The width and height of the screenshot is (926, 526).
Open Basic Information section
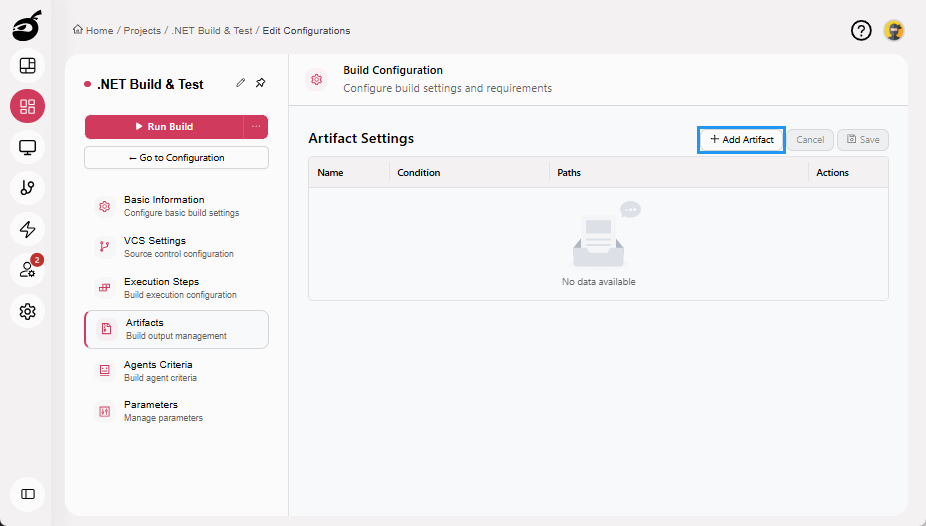pyautogui.click(x=177, y=206)
